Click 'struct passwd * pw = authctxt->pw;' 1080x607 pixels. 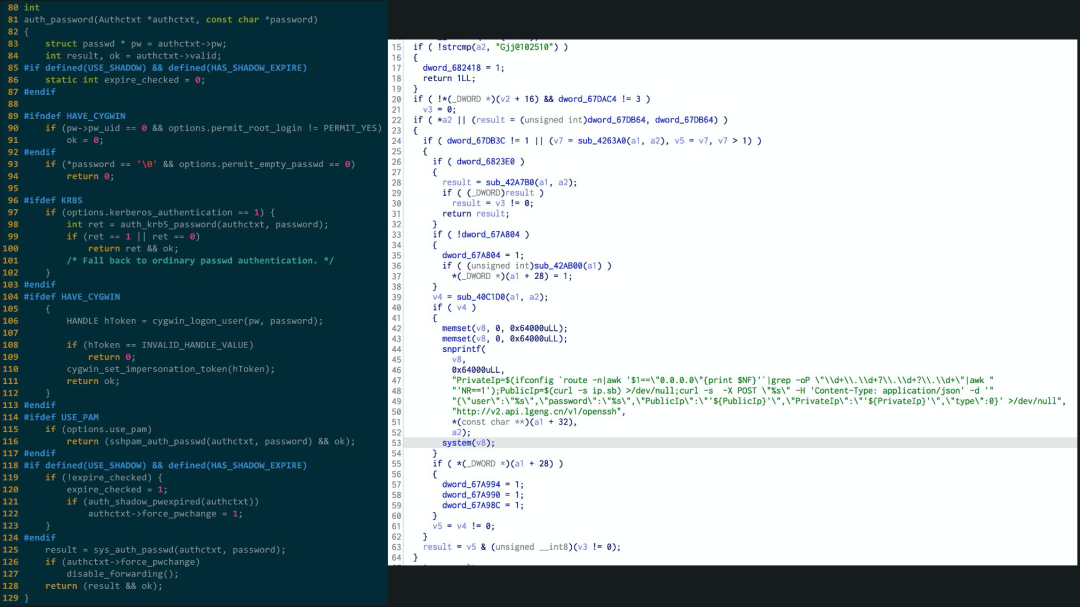coord(136,43)
